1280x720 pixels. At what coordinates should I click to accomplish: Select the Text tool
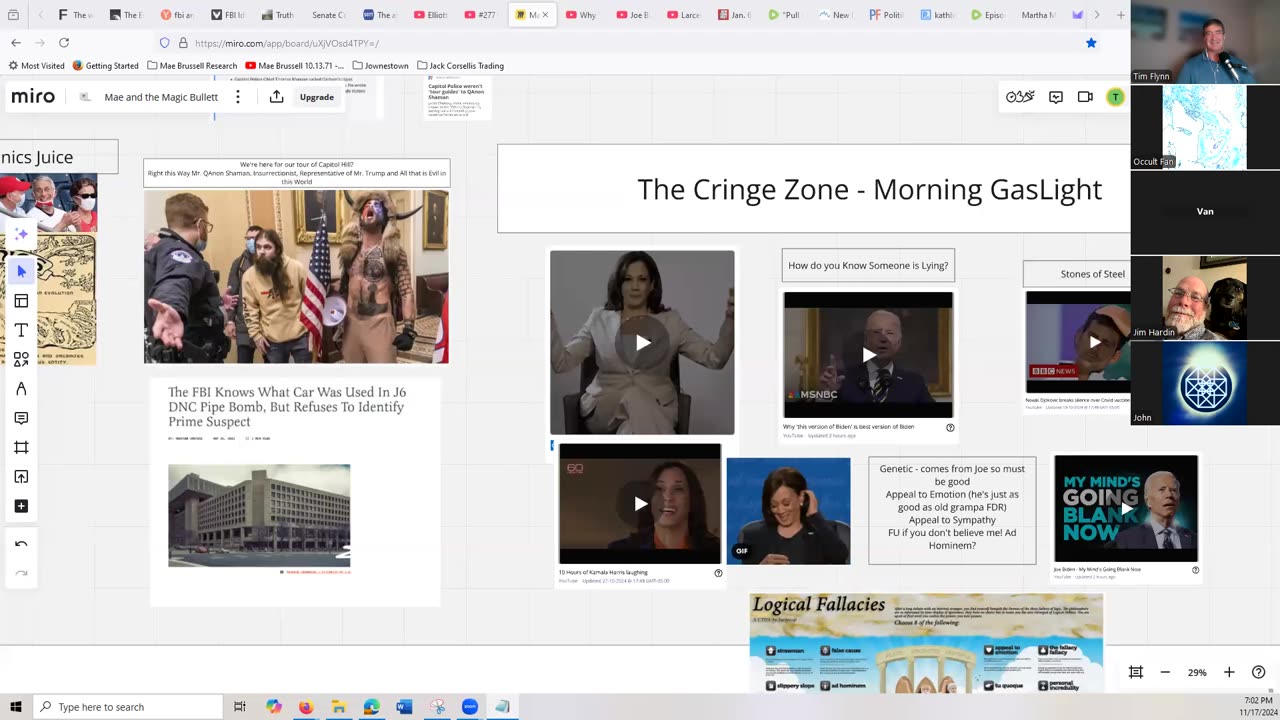[21, 330]
